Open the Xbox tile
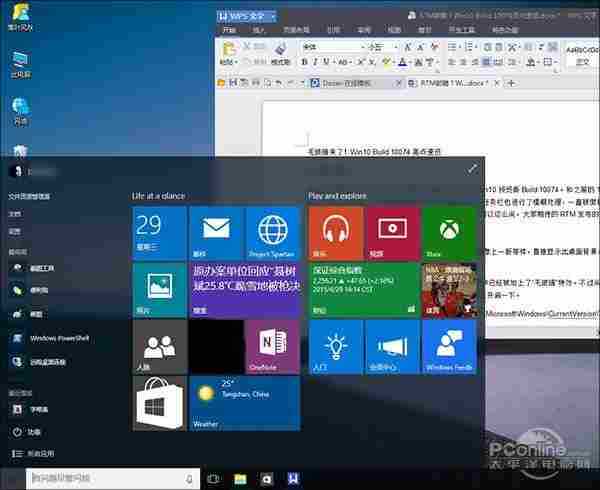The image size is (600, 490). point(449,234)
